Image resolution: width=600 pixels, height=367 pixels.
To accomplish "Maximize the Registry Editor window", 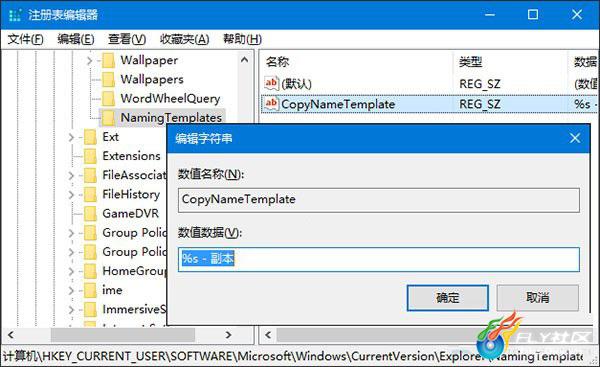I will coord(533,15).
